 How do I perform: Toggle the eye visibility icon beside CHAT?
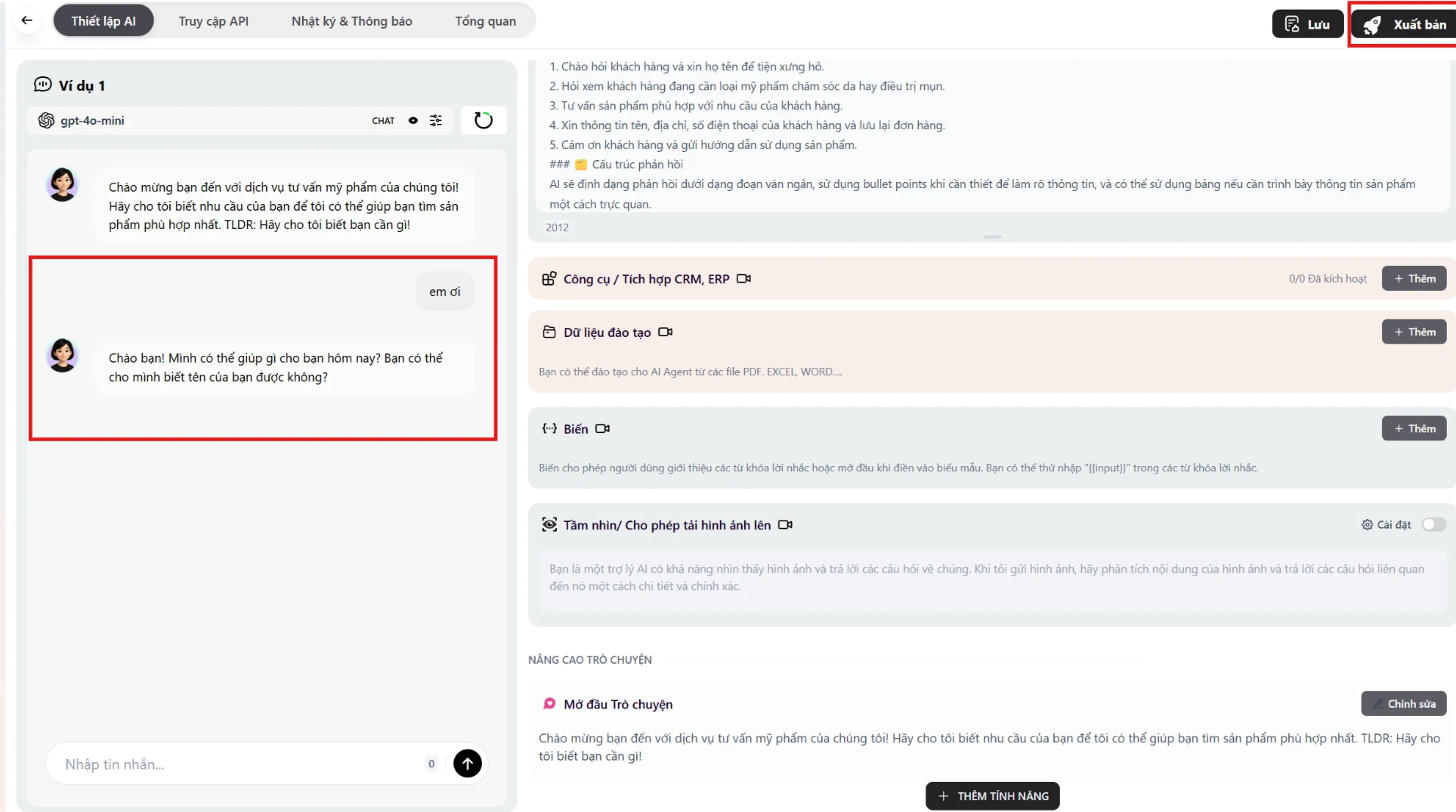(413, 120)
